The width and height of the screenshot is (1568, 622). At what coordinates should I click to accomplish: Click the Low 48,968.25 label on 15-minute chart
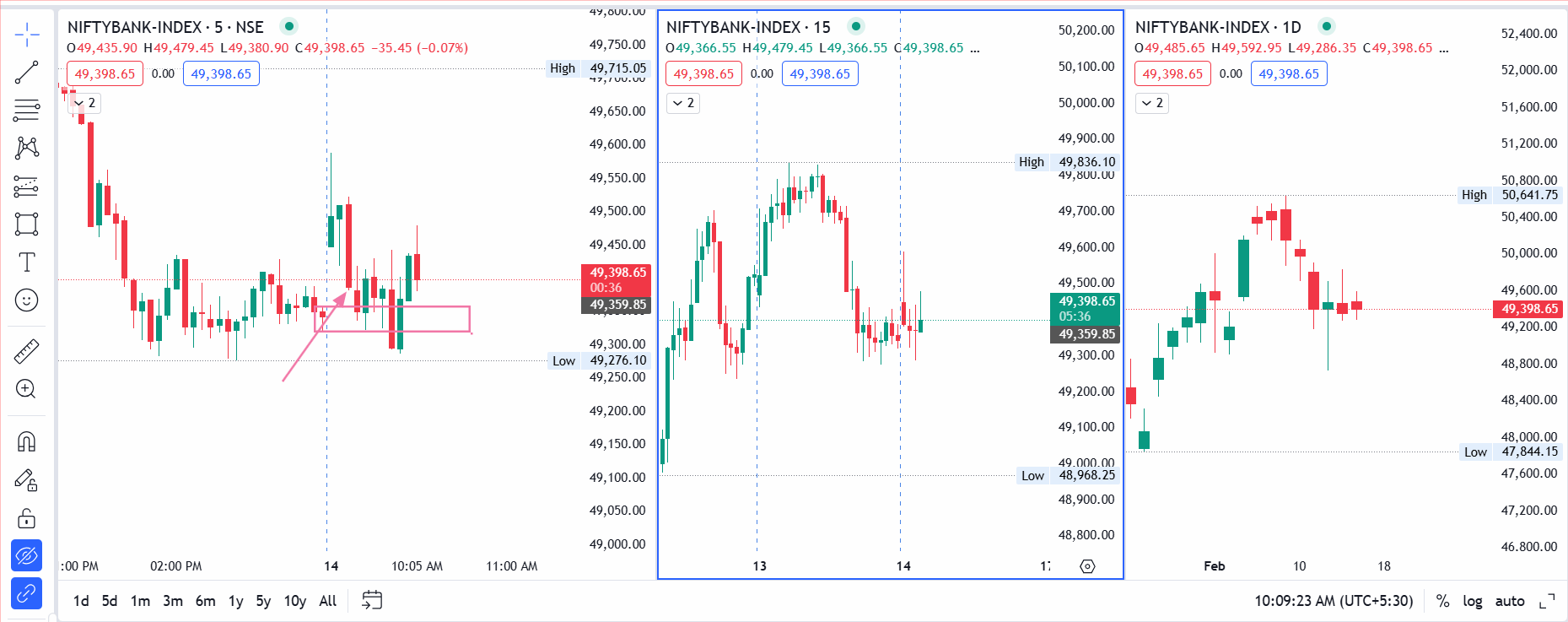point(1067,475)
